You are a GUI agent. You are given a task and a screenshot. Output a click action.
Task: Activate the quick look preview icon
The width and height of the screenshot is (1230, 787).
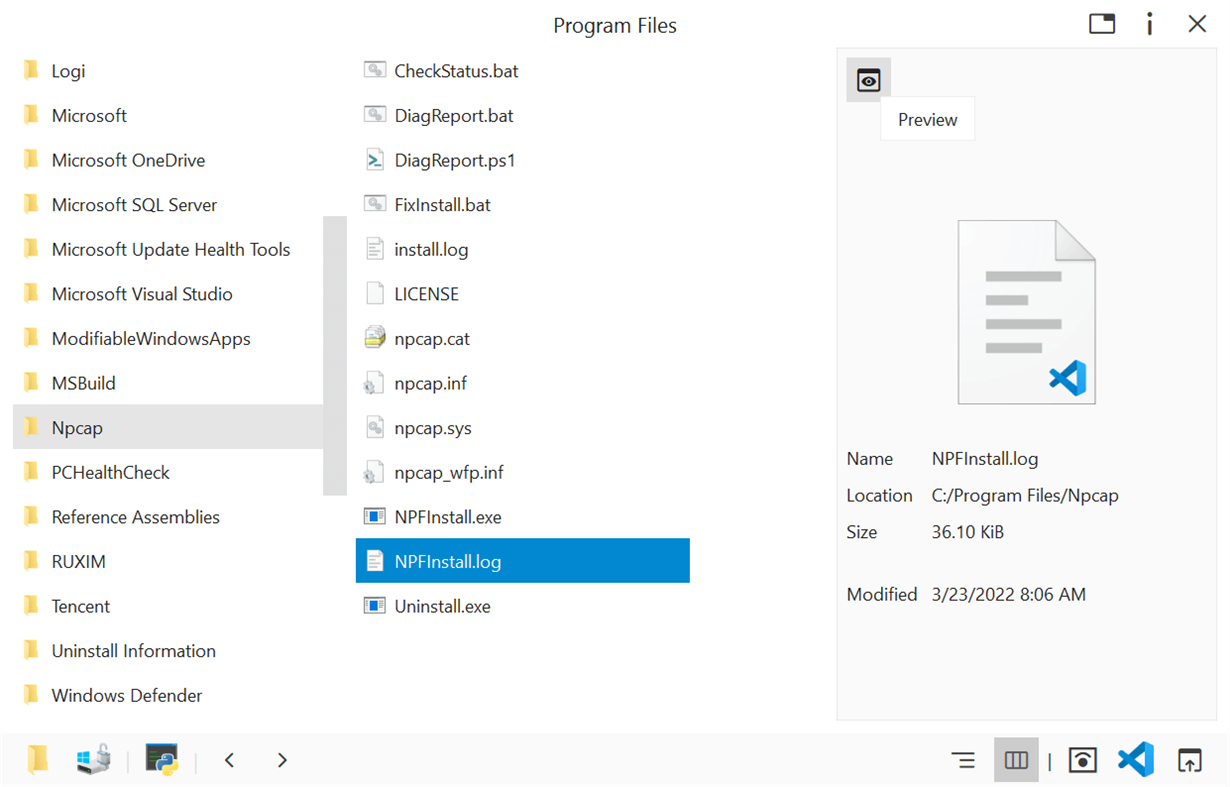tap(1082, 760)
